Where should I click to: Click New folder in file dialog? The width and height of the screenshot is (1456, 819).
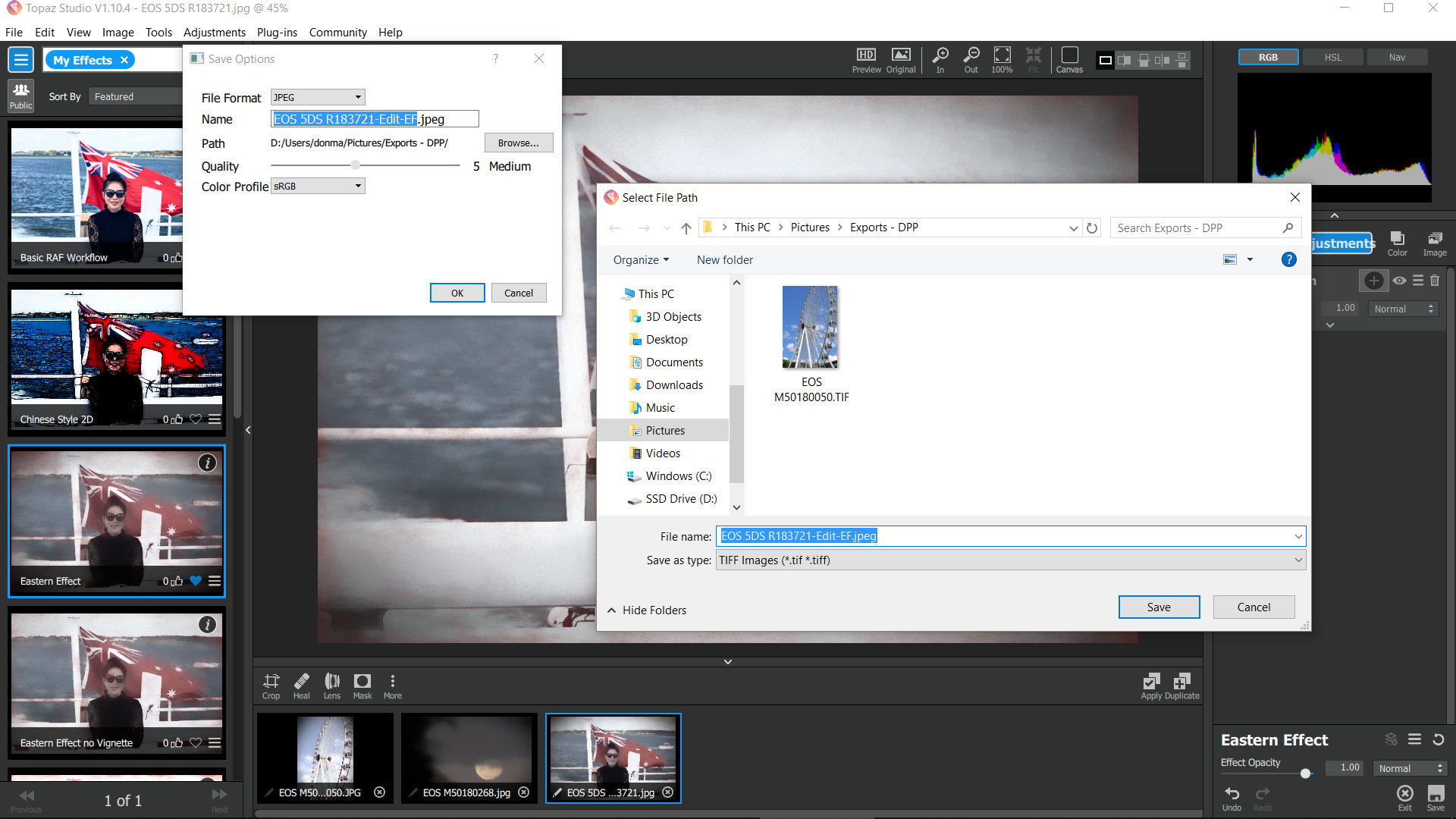pyautogui.click(x=725, y=260)
